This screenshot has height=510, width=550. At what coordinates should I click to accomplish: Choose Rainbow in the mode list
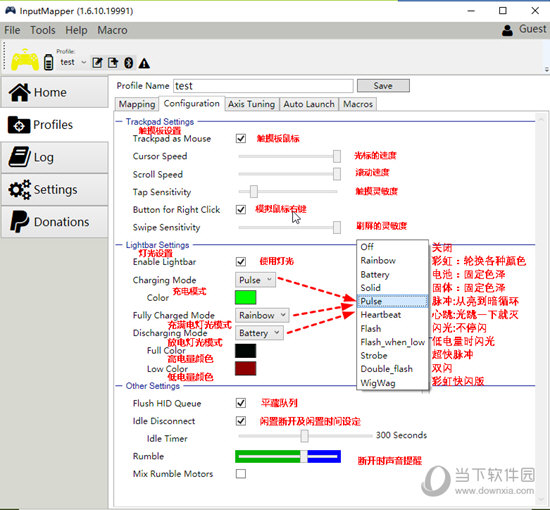pyautogui.click(x=392, y=261)
